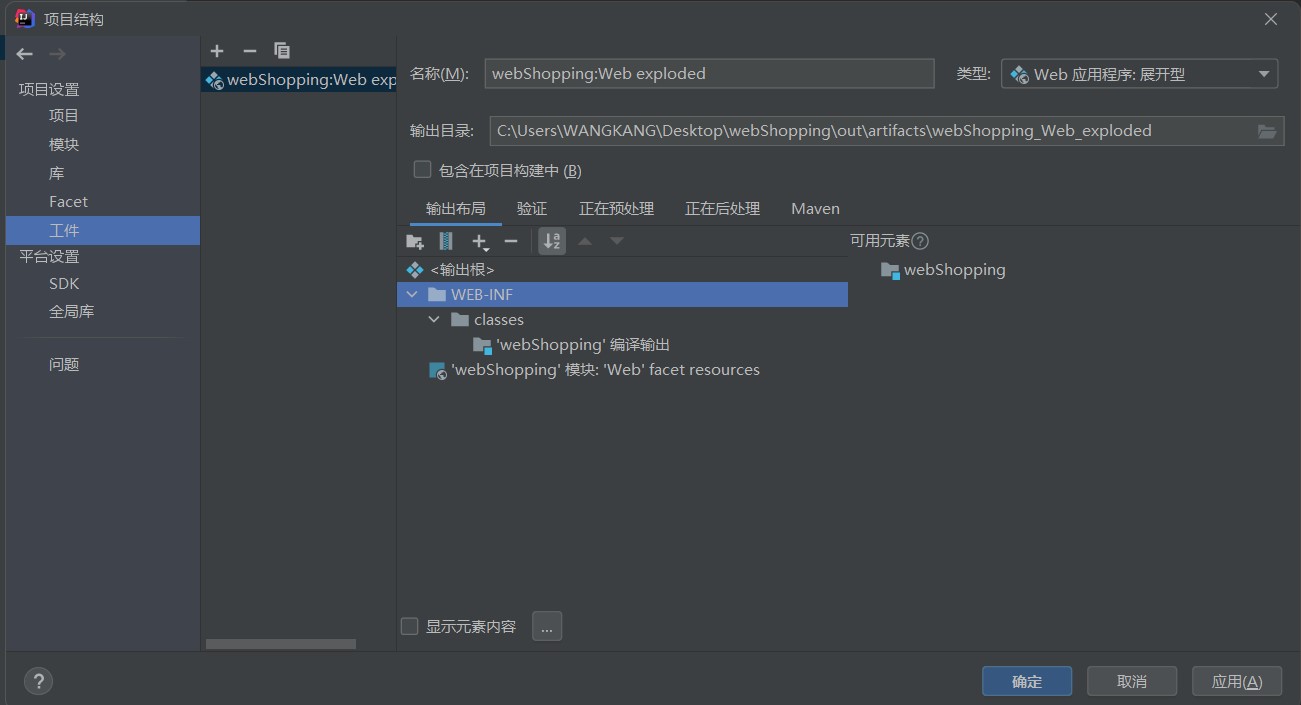This screenshot has height=705, width=1301.
Task: Add a new artifact with plus icon
Action: click(217, 50)
